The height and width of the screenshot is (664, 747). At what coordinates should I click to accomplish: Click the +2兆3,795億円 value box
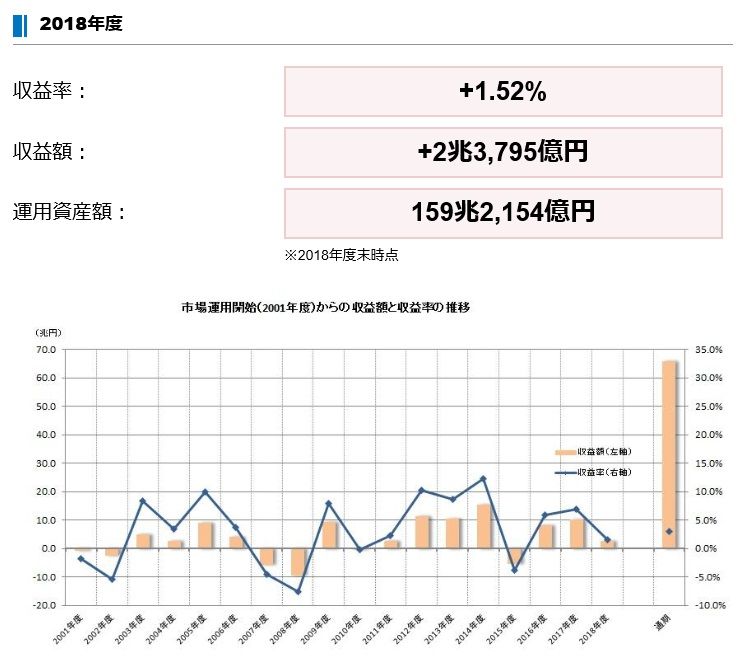point(503,152)
